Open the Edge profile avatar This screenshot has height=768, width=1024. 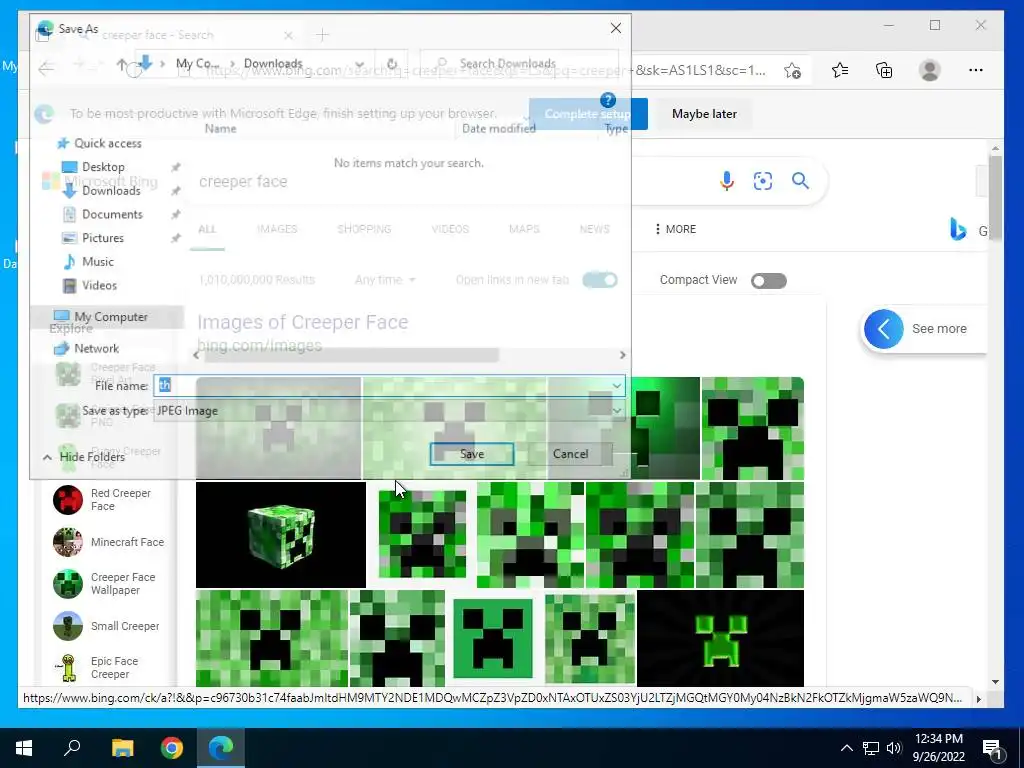[x=929, y=70]
